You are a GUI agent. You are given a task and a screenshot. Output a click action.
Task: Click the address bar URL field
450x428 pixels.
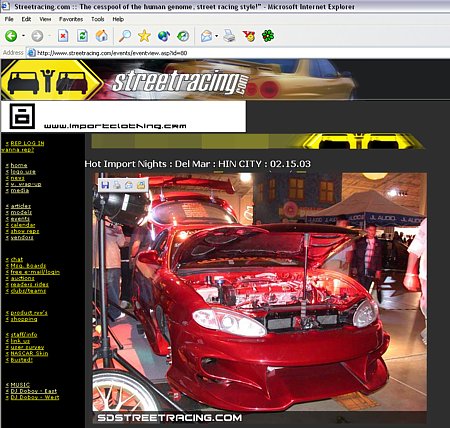238,53
